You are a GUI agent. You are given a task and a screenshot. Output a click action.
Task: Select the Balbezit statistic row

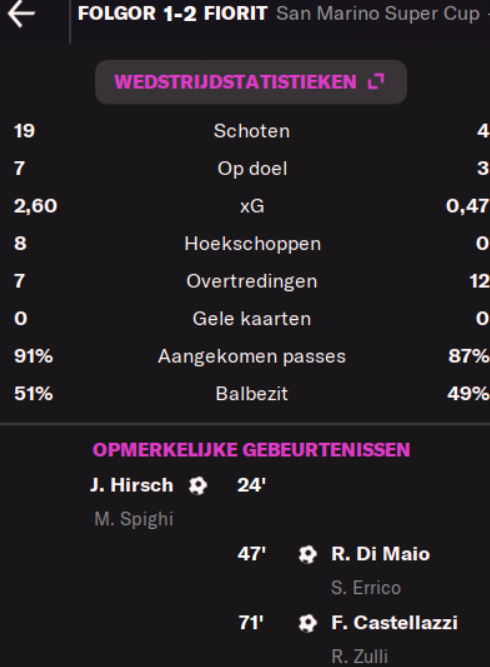(x=252, y=393)
